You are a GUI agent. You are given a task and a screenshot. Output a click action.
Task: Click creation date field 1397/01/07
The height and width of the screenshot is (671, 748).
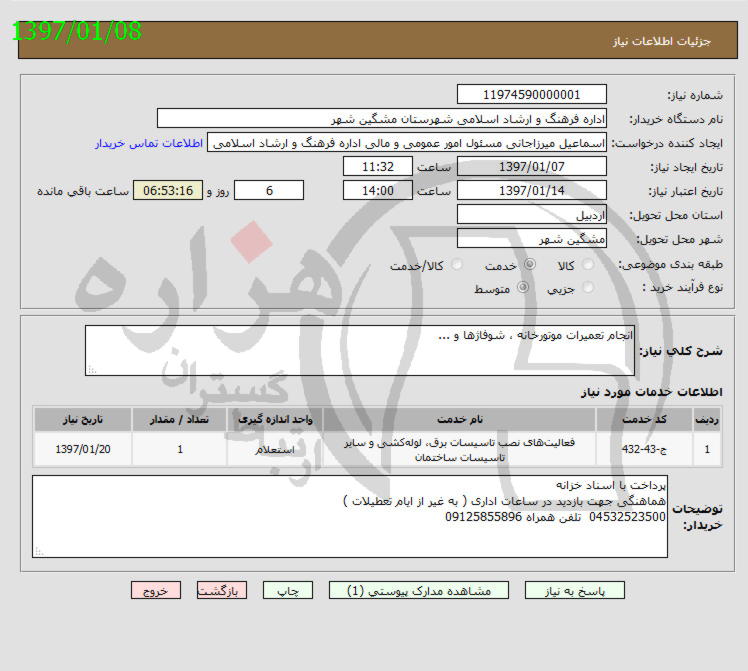tap(531, 166)
